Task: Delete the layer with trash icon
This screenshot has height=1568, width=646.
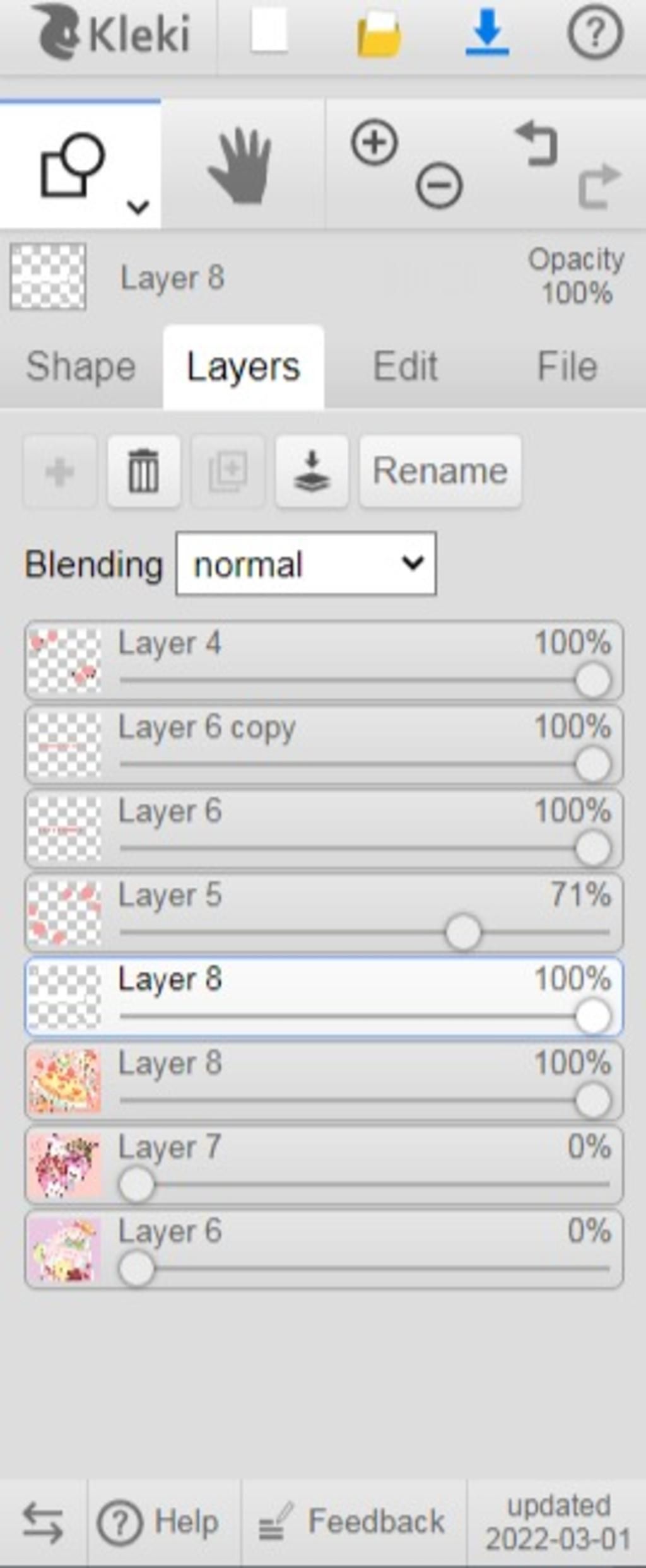Action: (144, 471)
